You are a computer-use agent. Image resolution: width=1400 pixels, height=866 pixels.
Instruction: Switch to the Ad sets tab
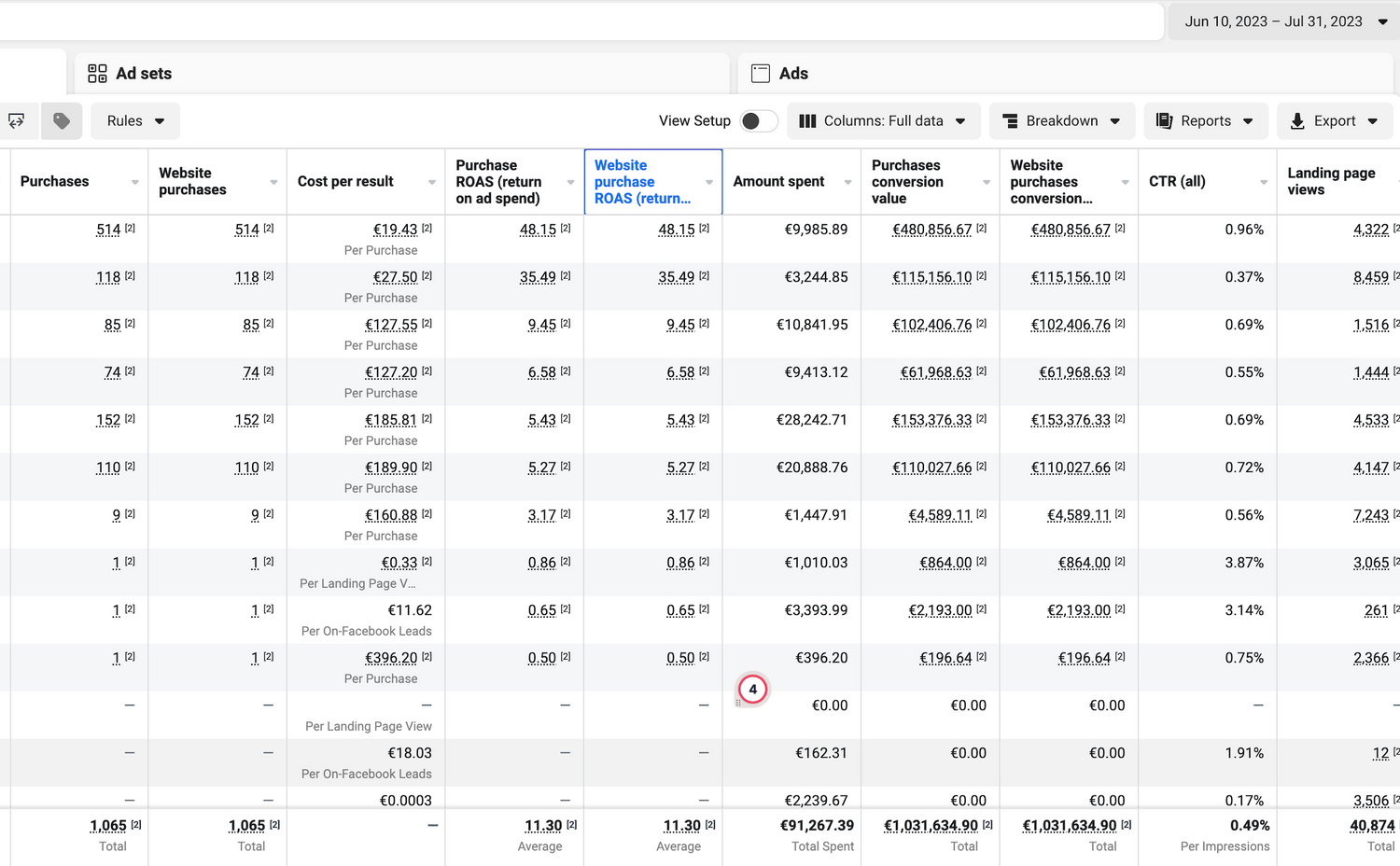coord(144,74)
